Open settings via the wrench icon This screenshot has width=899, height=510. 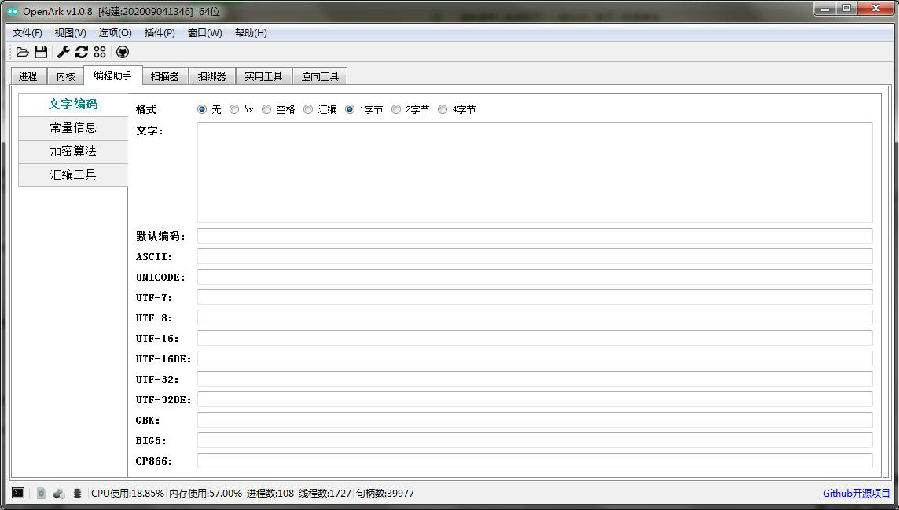[x=63, y=52]
